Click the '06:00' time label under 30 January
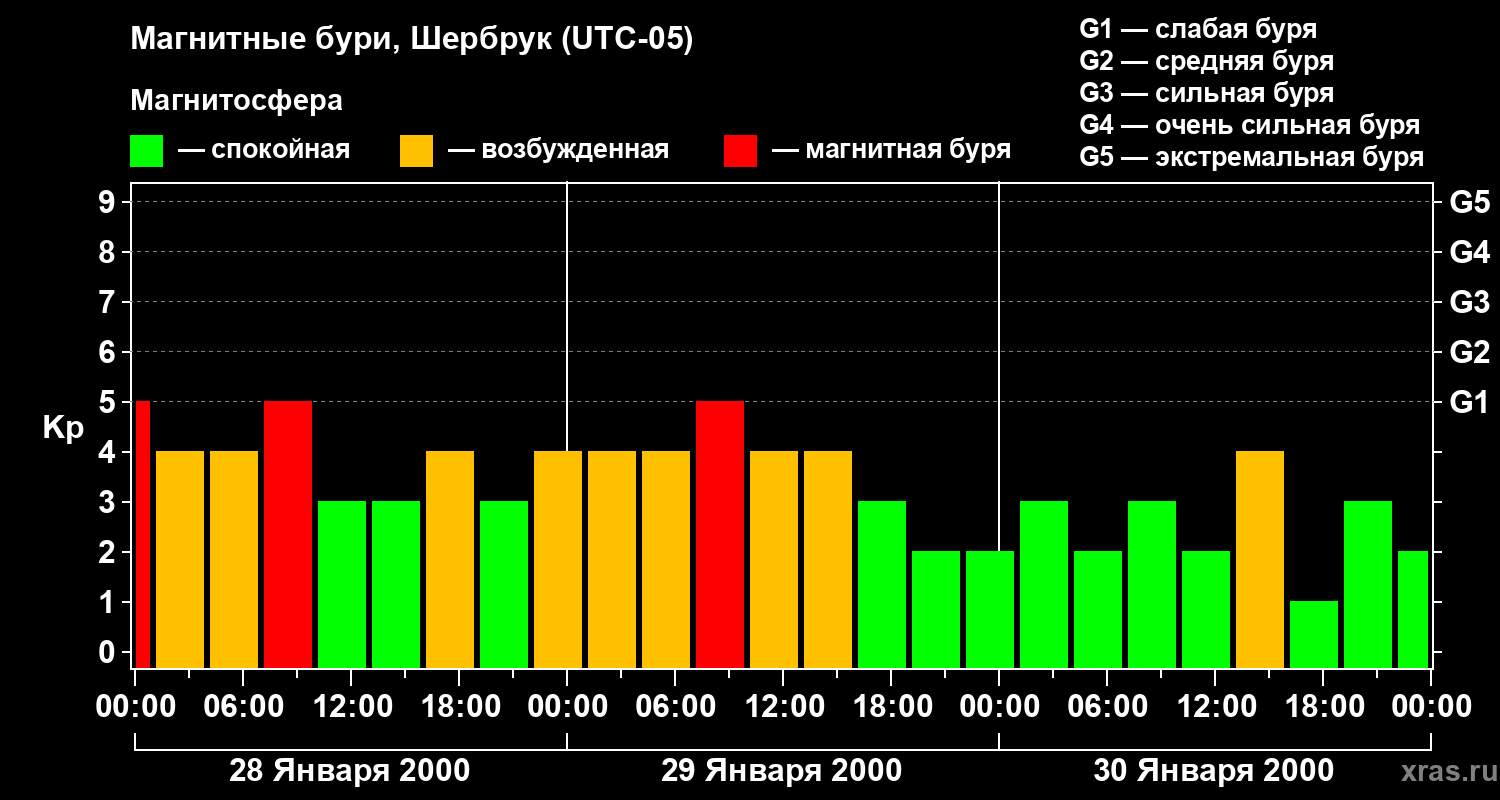 1107,707
